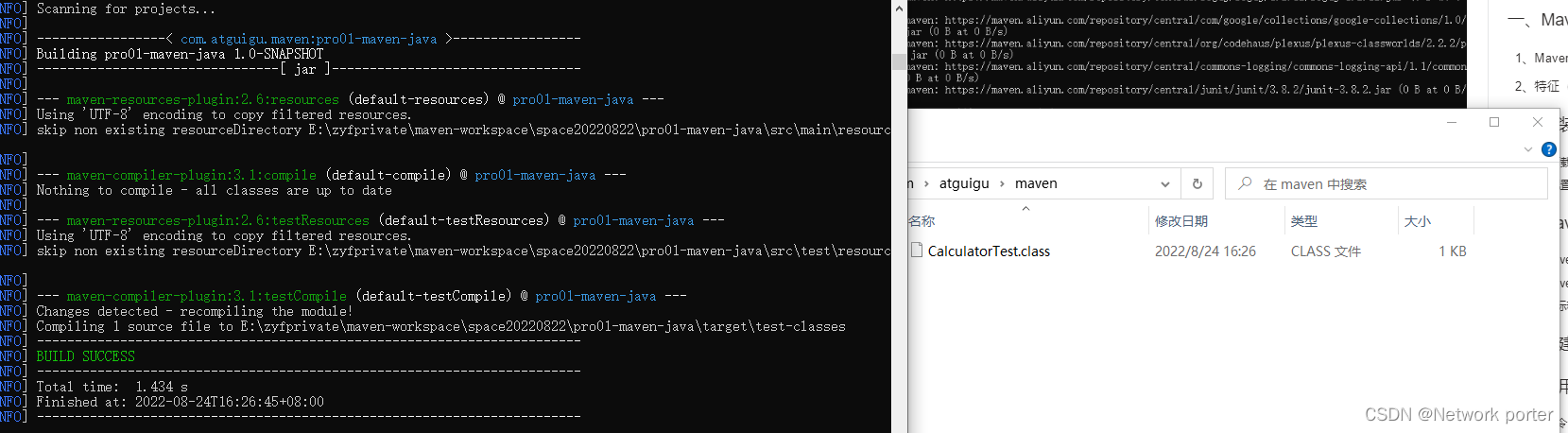This screenshot has width=1568, height=433.
Task: Select CalculatorTest.class file name
Action: pos(989,251)
